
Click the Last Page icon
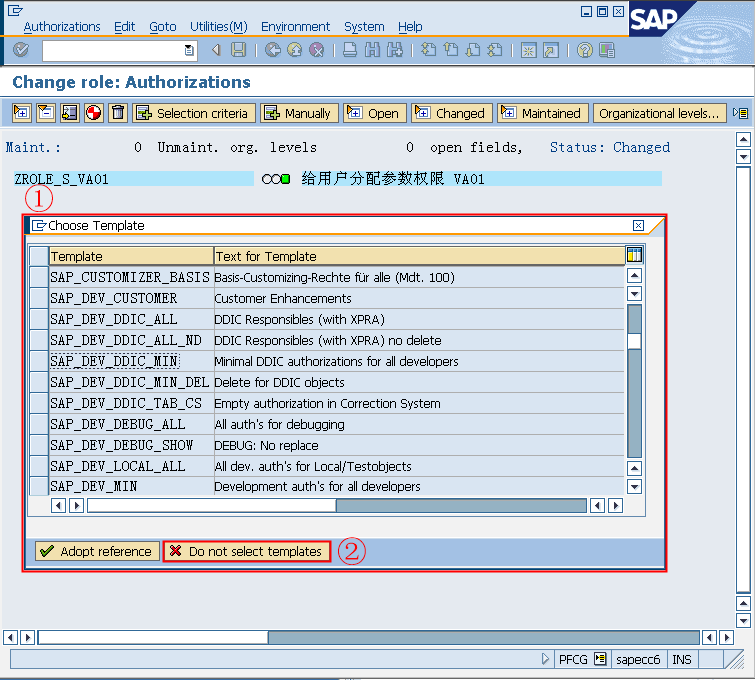[x=495, y=50]
